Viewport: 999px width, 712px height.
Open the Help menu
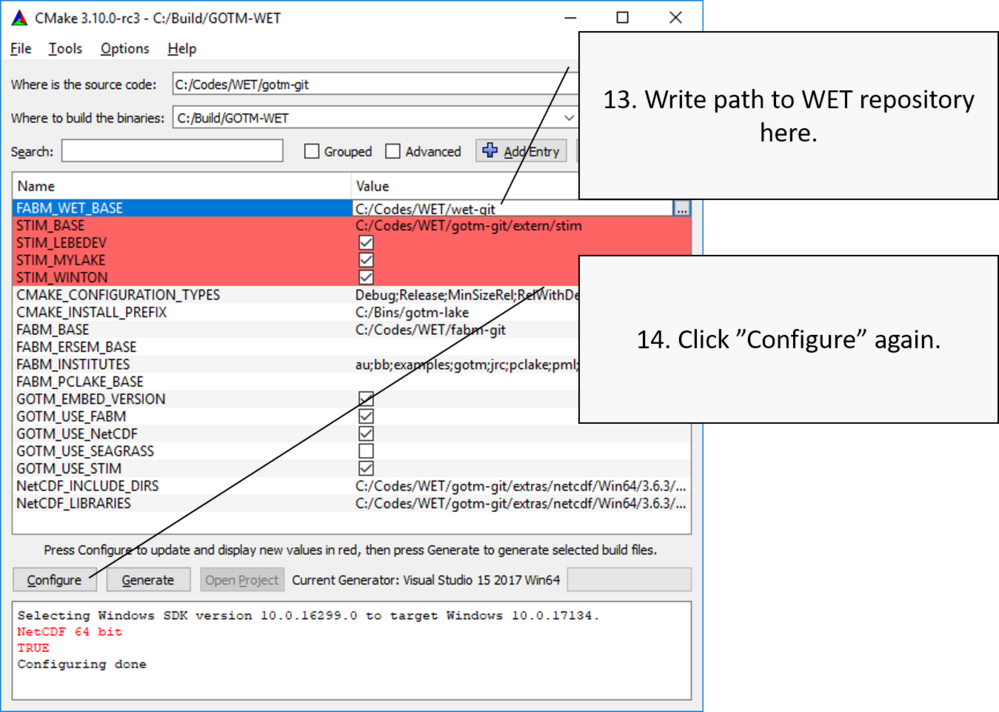(182, 48)
